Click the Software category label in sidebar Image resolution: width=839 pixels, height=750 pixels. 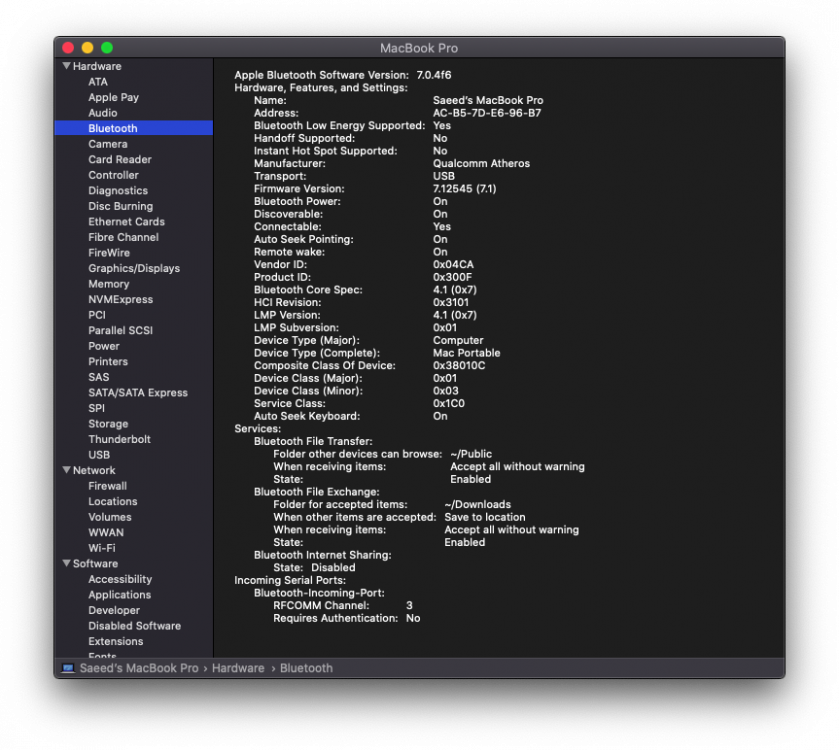tap(95, 563)
